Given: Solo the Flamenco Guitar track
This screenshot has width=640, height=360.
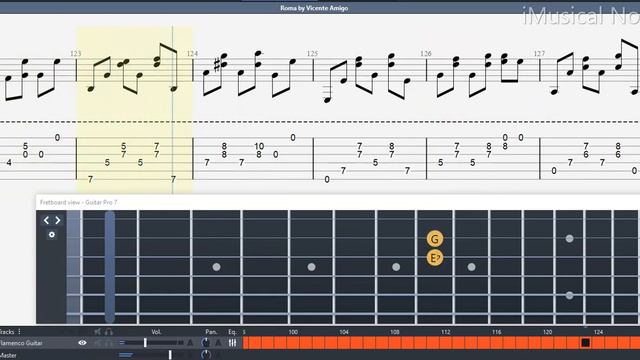Looking at the screenshot, I should pyautogui.click(x=109, y=343).
